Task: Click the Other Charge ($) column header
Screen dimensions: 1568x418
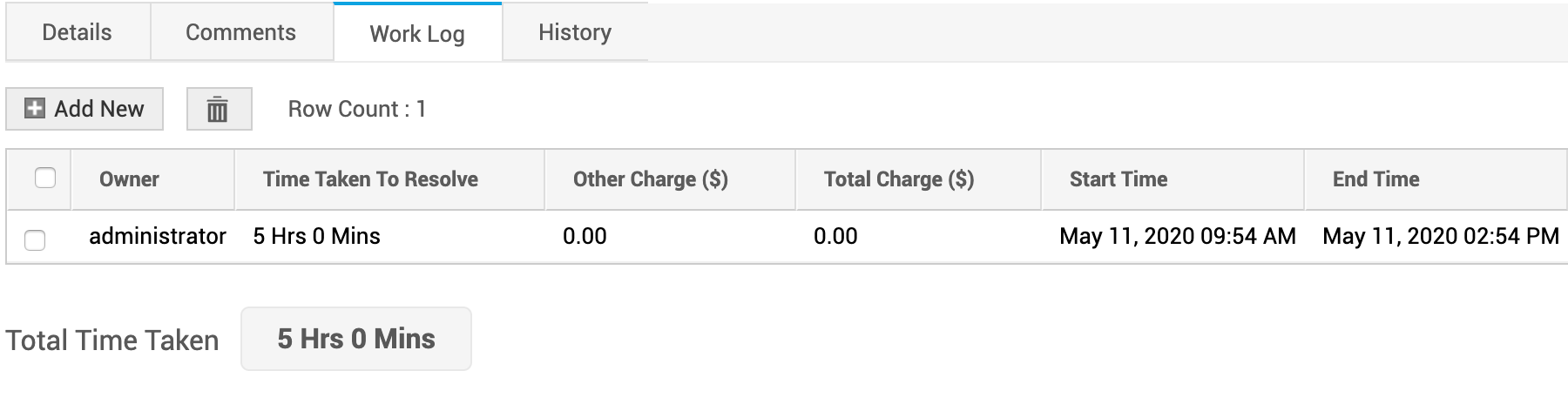Action: point(650,179)
